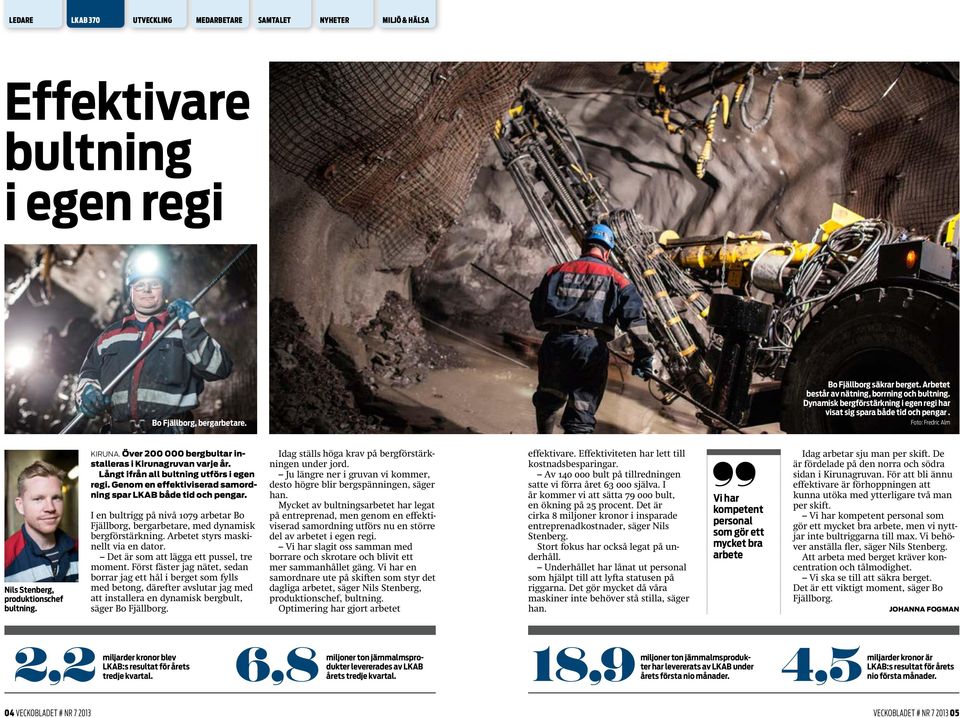960x718 pixels.
Task: Click the figure '6,8'
Action: (277, 665)
